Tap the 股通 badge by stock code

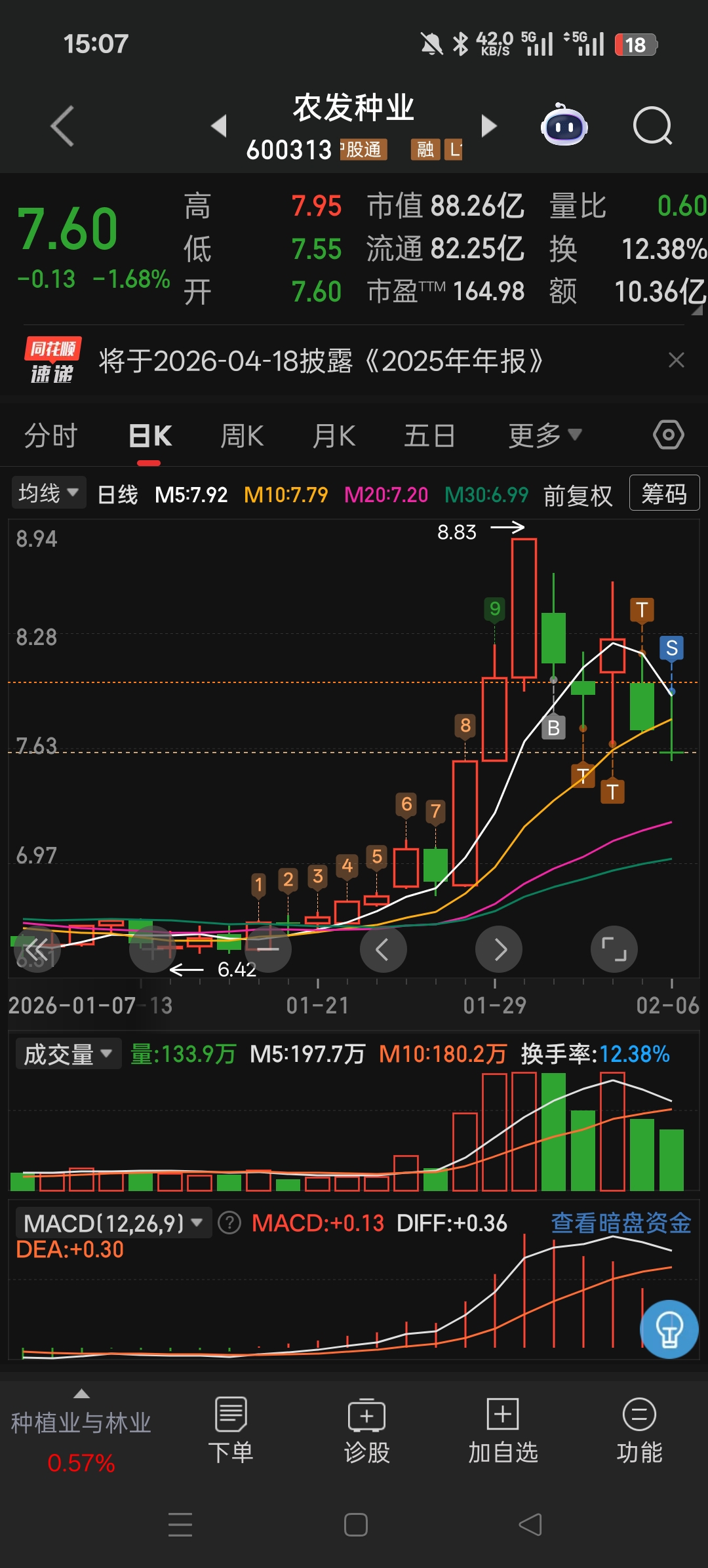pos(363,149)
